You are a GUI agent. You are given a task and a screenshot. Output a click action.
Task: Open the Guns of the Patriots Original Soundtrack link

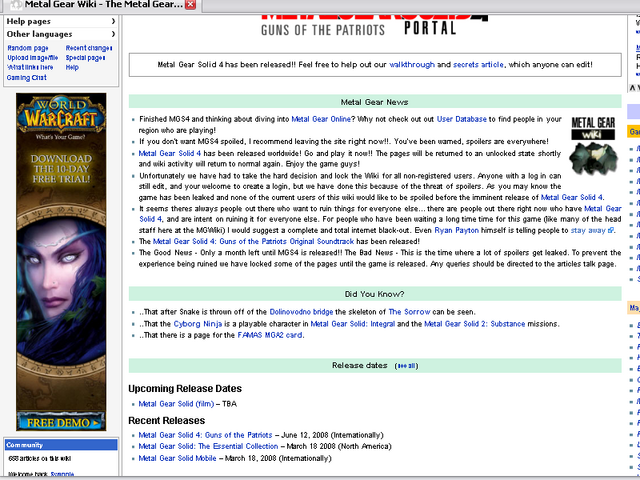click(x=253, y=241)
